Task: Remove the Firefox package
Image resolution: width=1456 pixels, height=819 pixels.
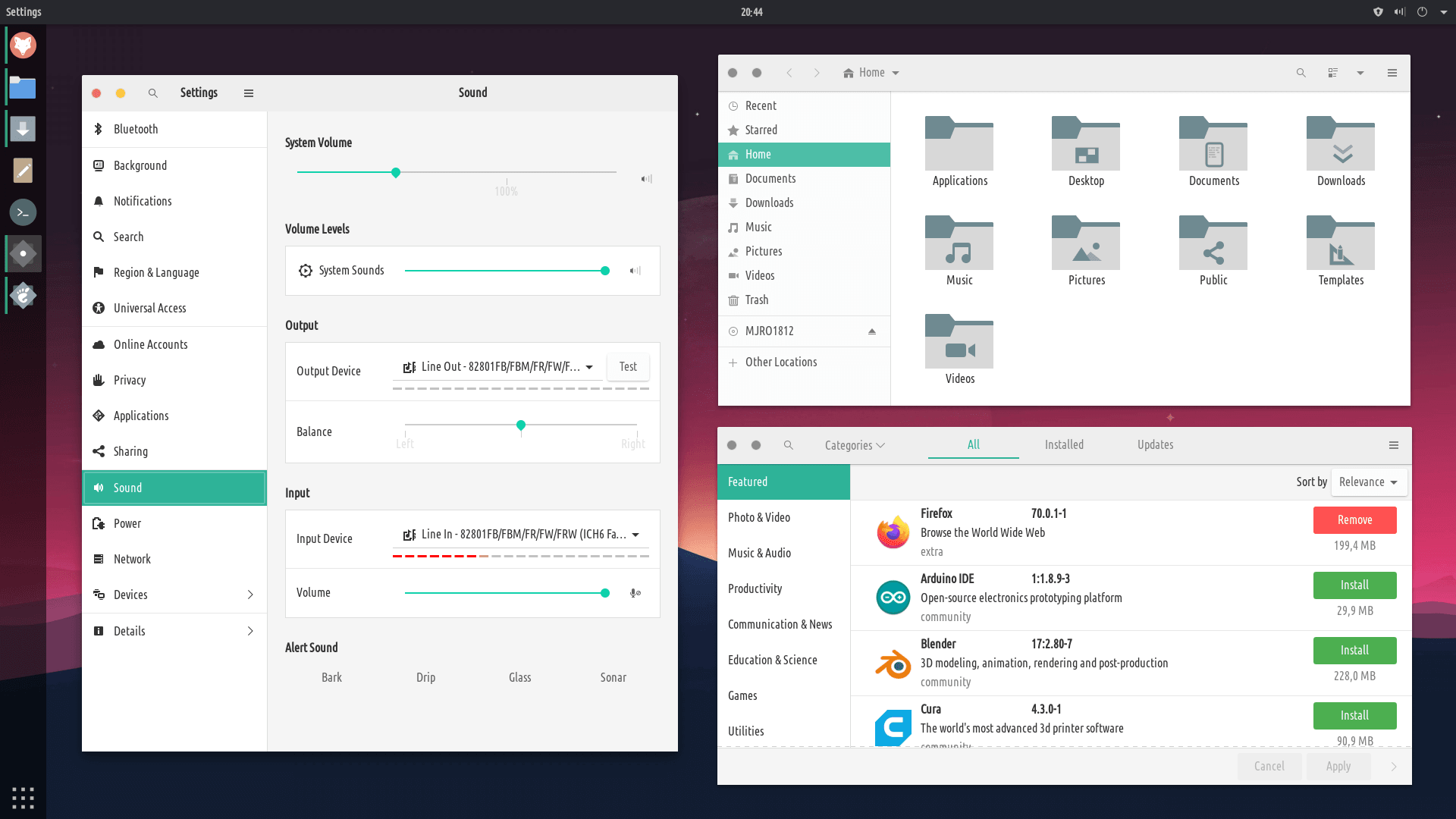Action: pyautogui.click(x=1354, y=520)
